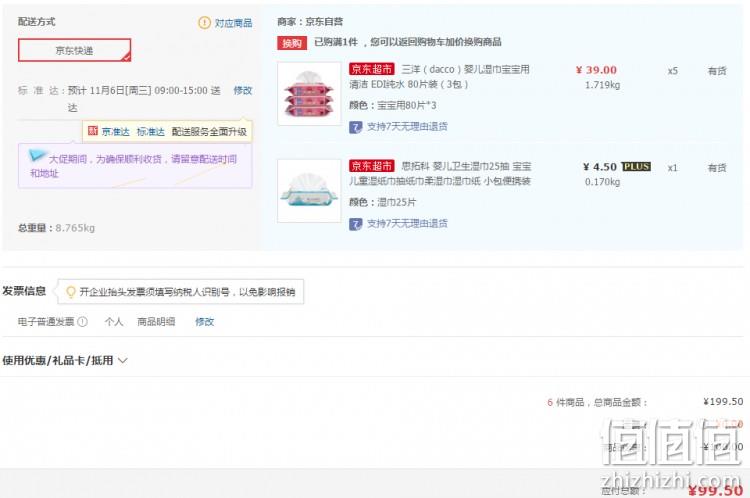This screenshot has width=750, height=498.
Task: Click the 商家：京东自营 label
Action: coord(310,22)
